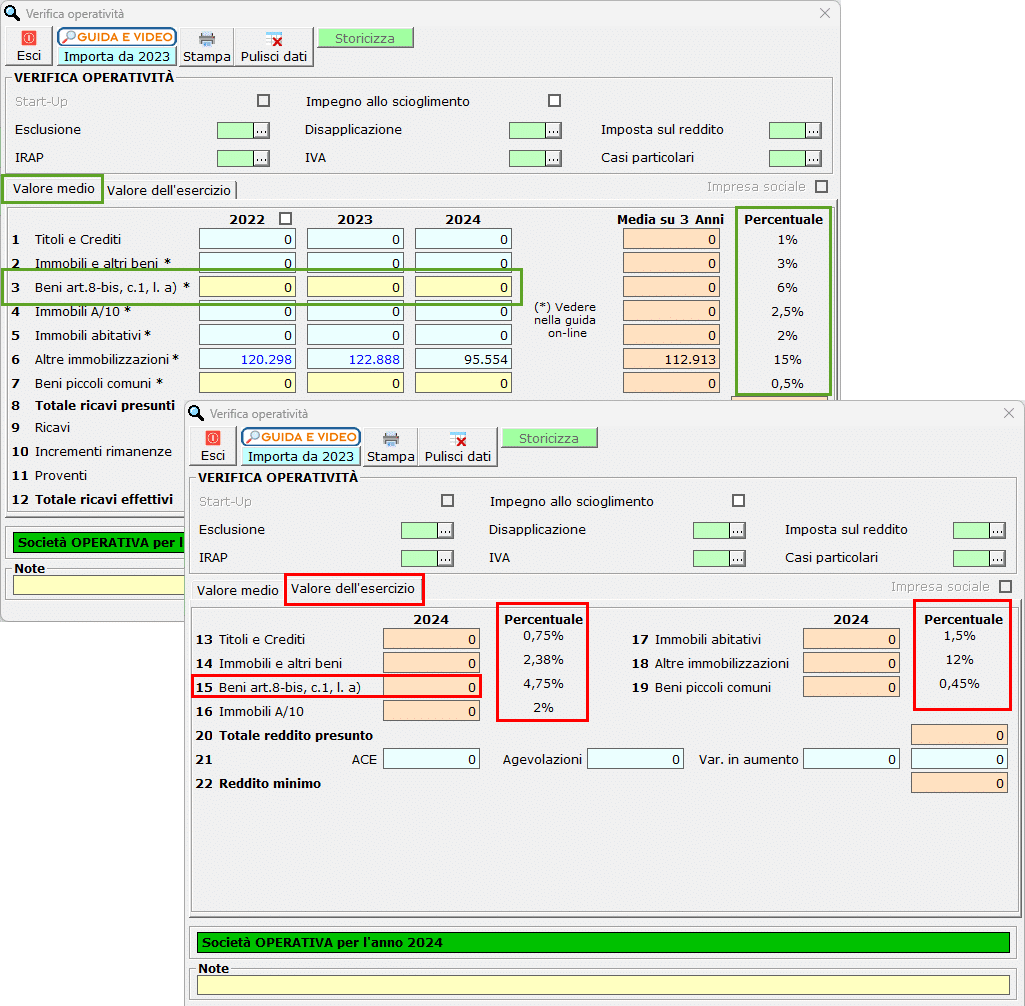Tick Impegno allo scioglimento in the front window
Image resolution: width=1025 pixels, height=1006 pixels.
(739, 501)
